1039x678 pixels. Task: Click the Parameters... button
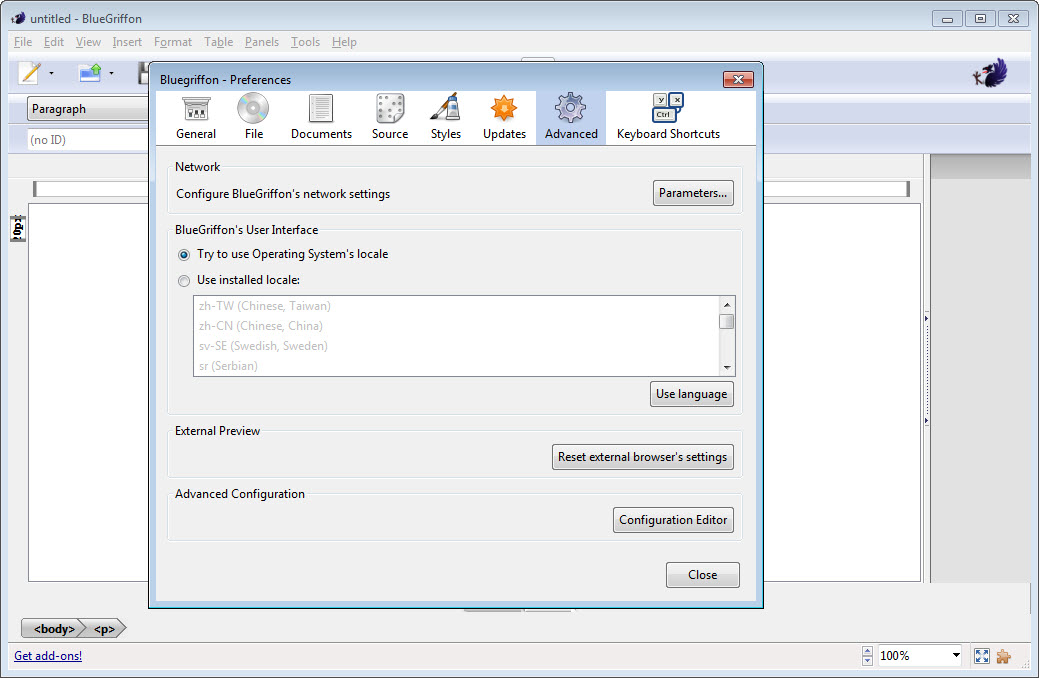pos(693,194)
